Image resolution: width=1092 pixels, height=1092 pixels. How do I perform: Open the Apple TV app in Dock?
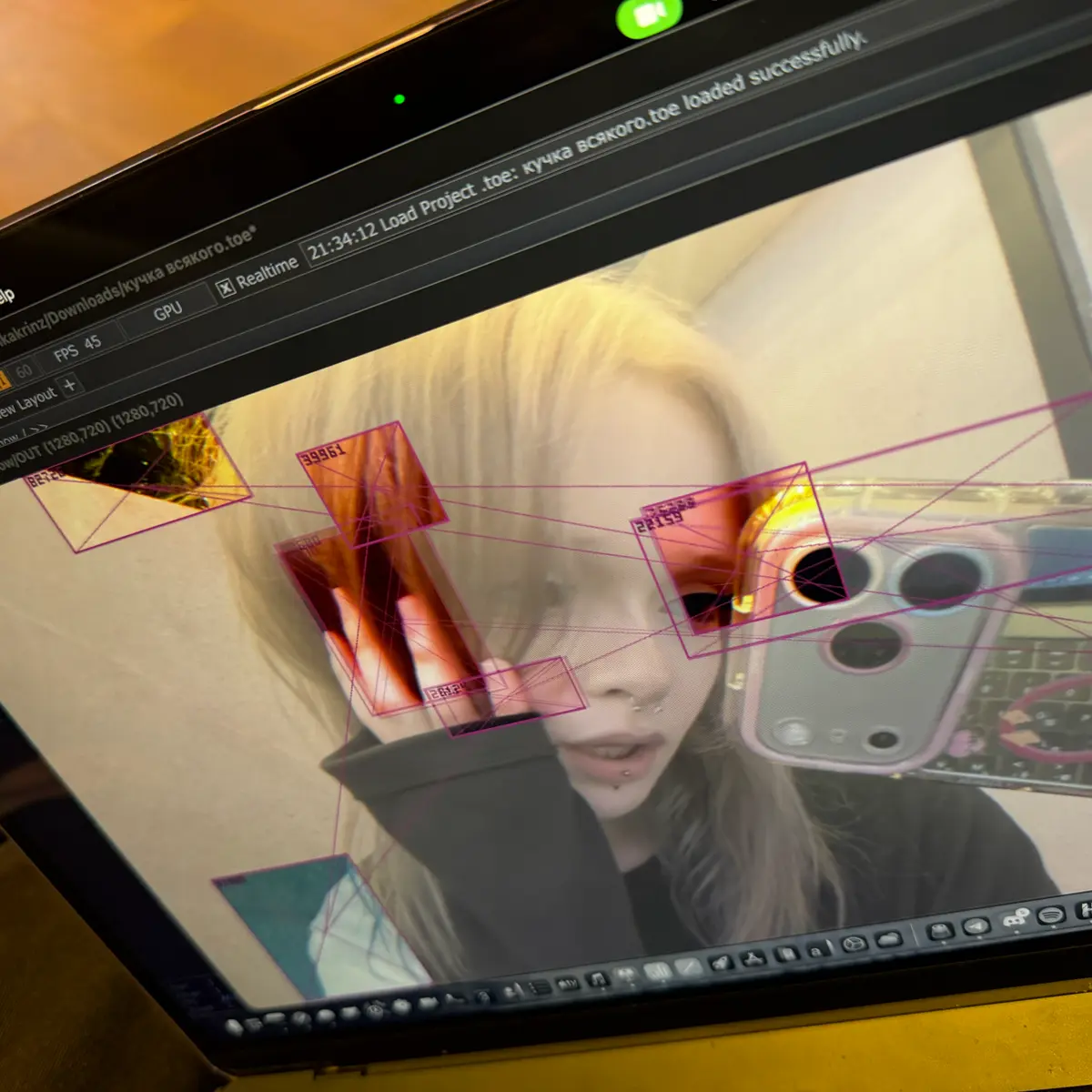(x=568, y=983)
